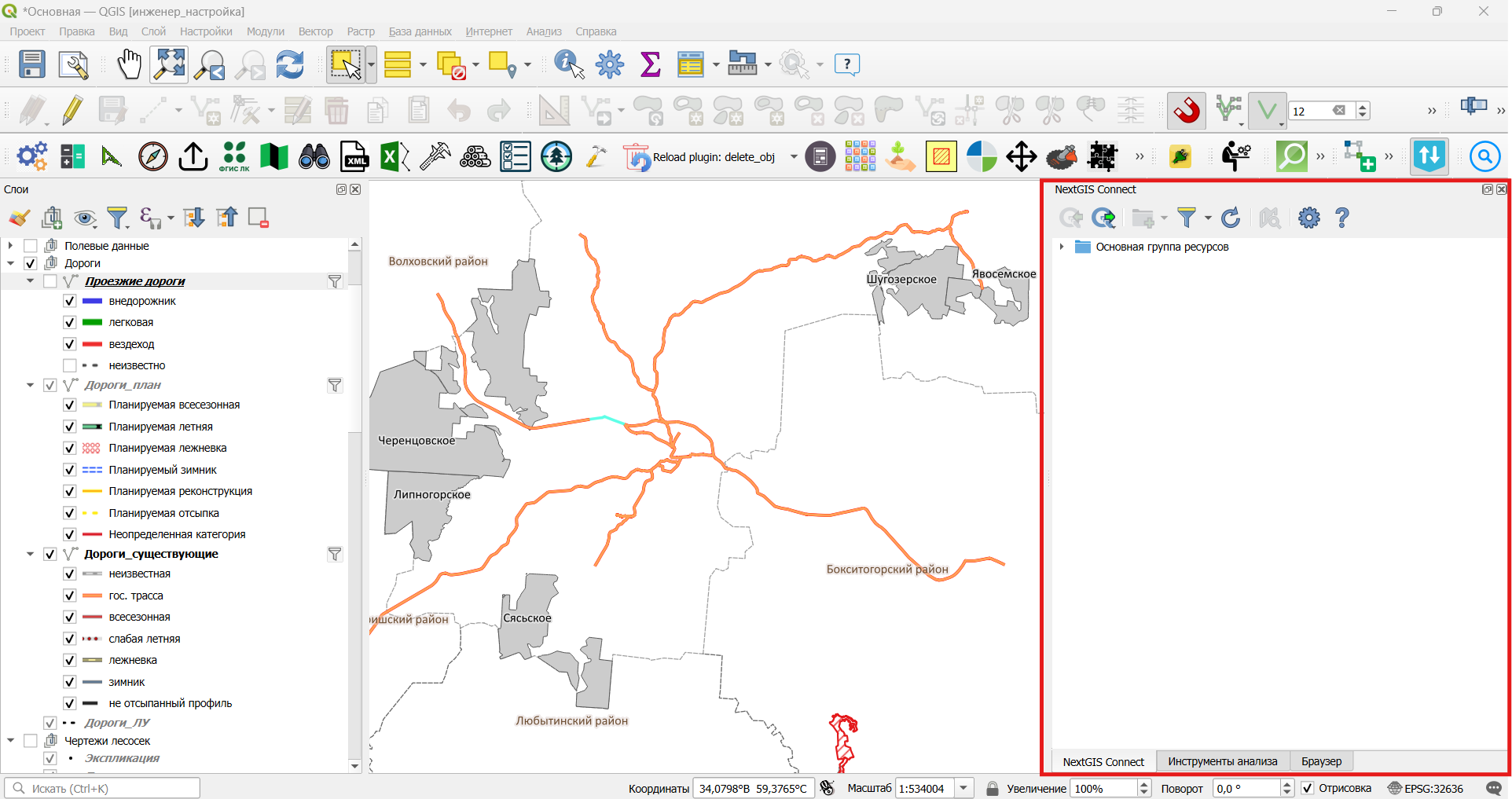Open NextGIS Connect settings gear
This screenshot has width=1512, height=799.
(1309, 218)
